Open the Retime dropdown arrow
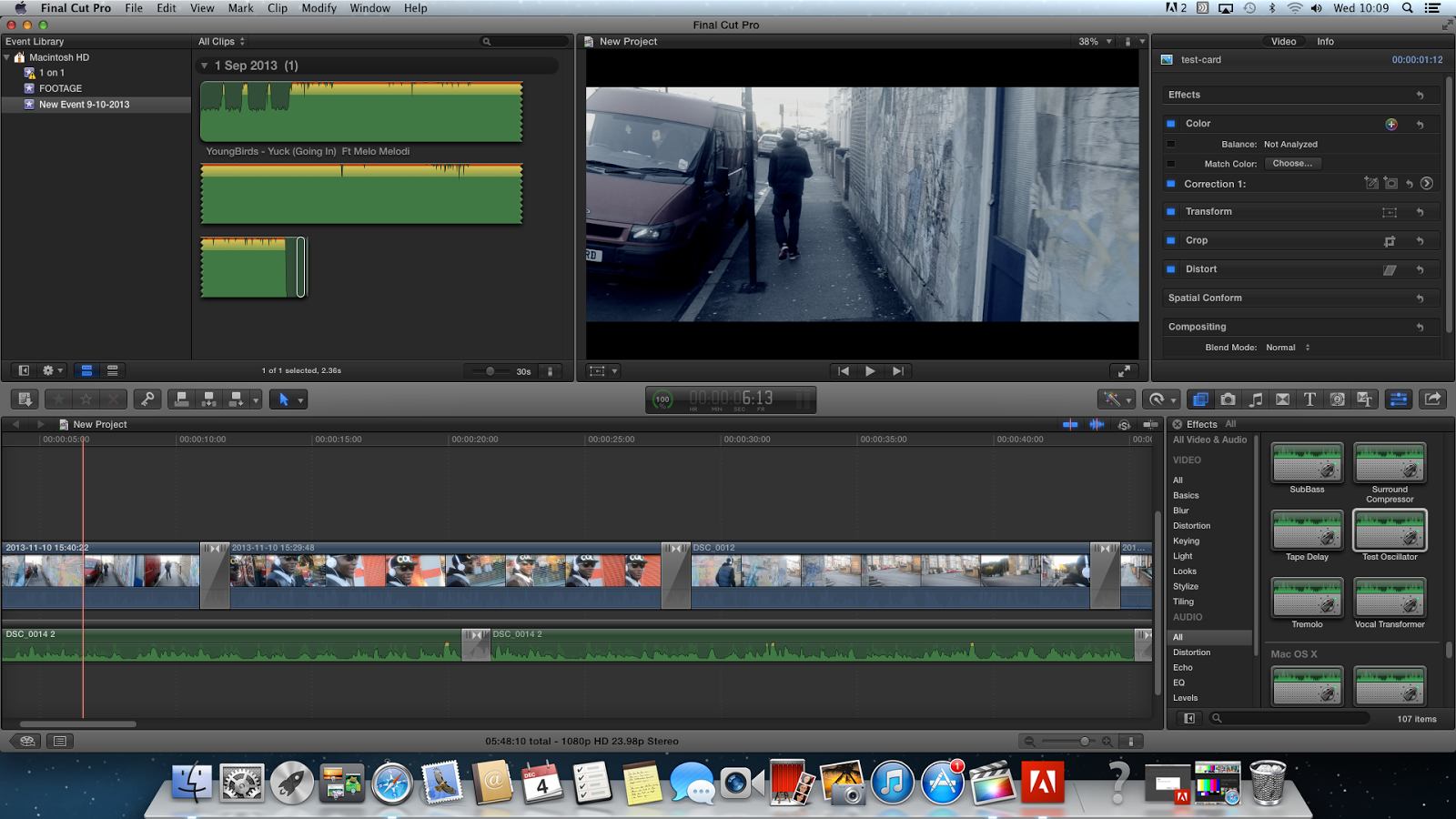The image size is (1456, 819). [1174, 400]
